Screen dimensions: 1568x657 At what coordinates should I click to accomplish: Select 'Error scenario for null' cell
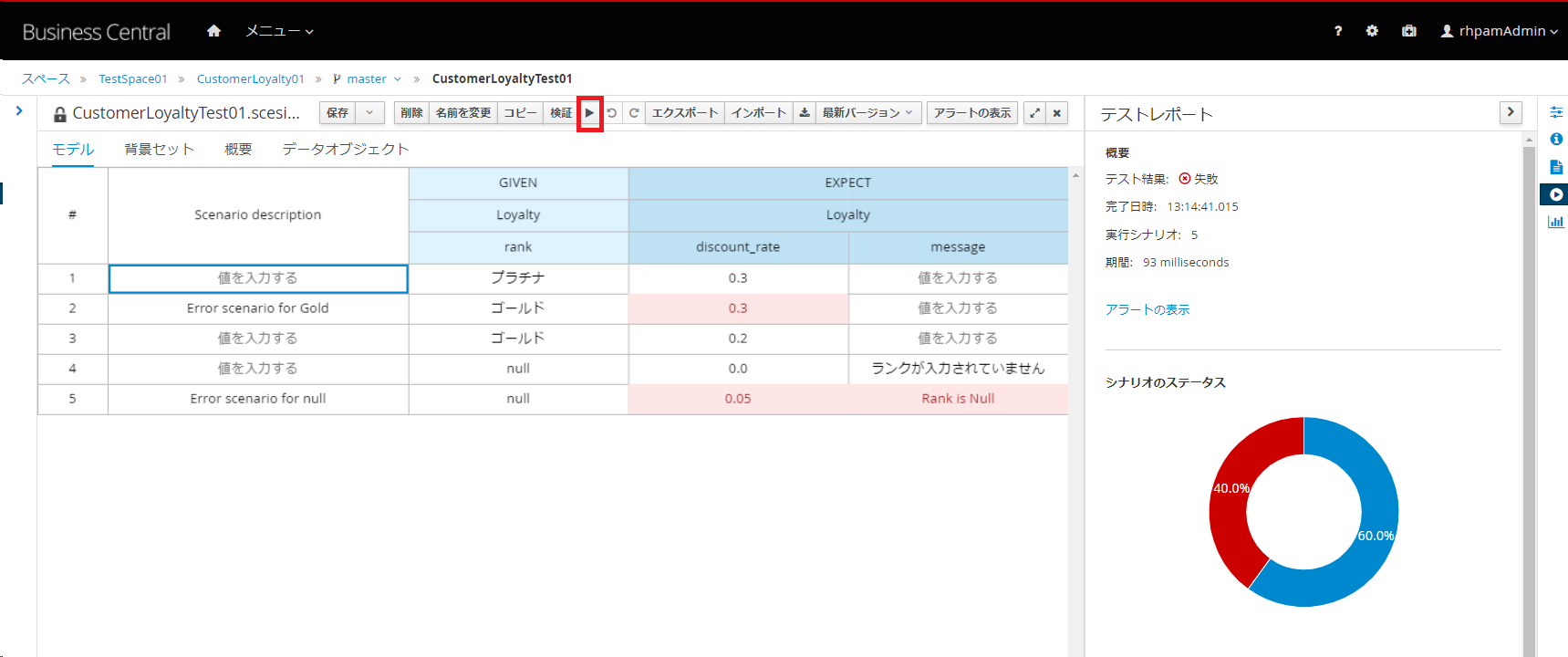click(x=258, y=399)
